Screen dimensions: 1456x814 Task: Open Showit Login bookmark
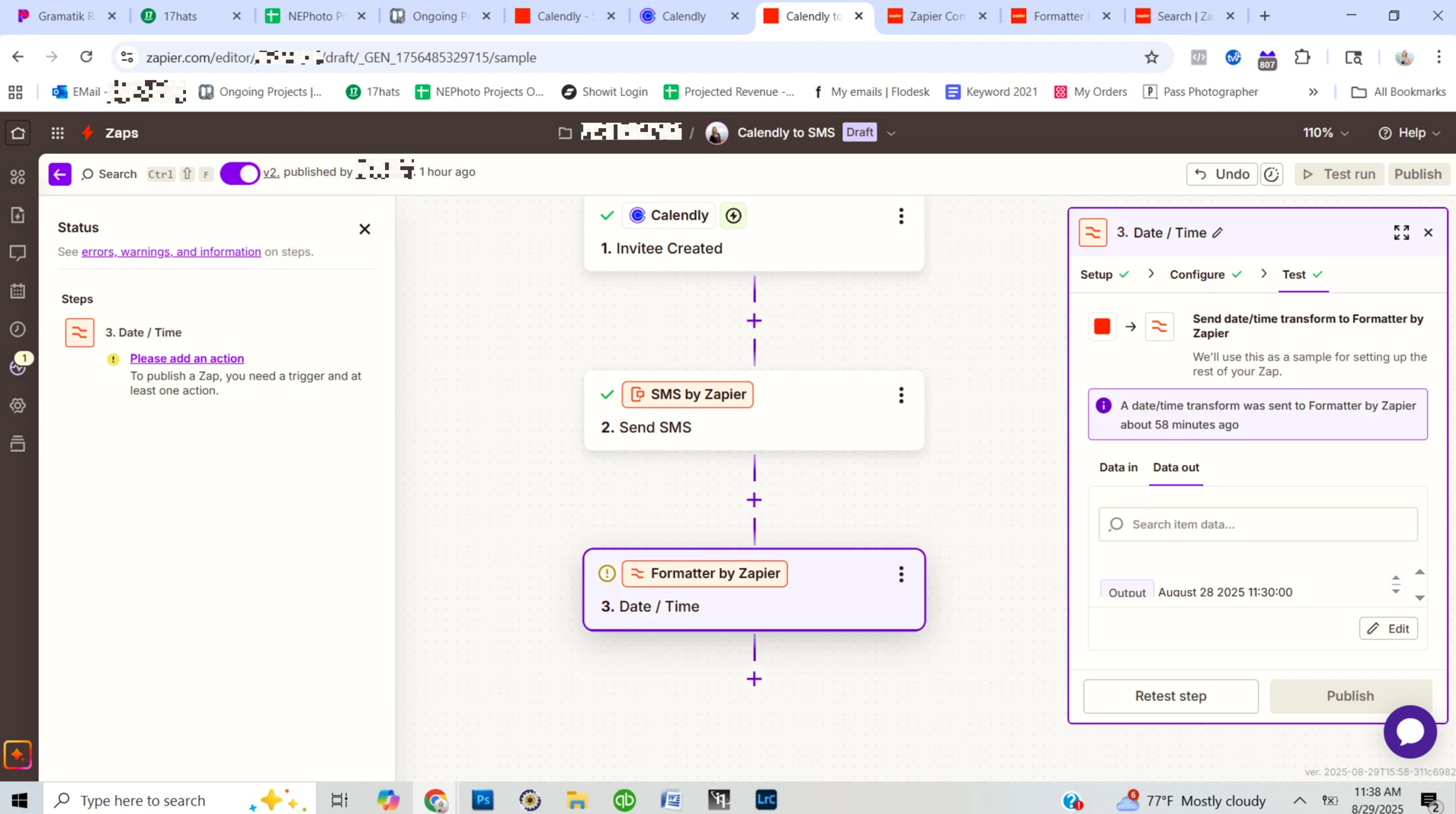[x=605, y=91]
